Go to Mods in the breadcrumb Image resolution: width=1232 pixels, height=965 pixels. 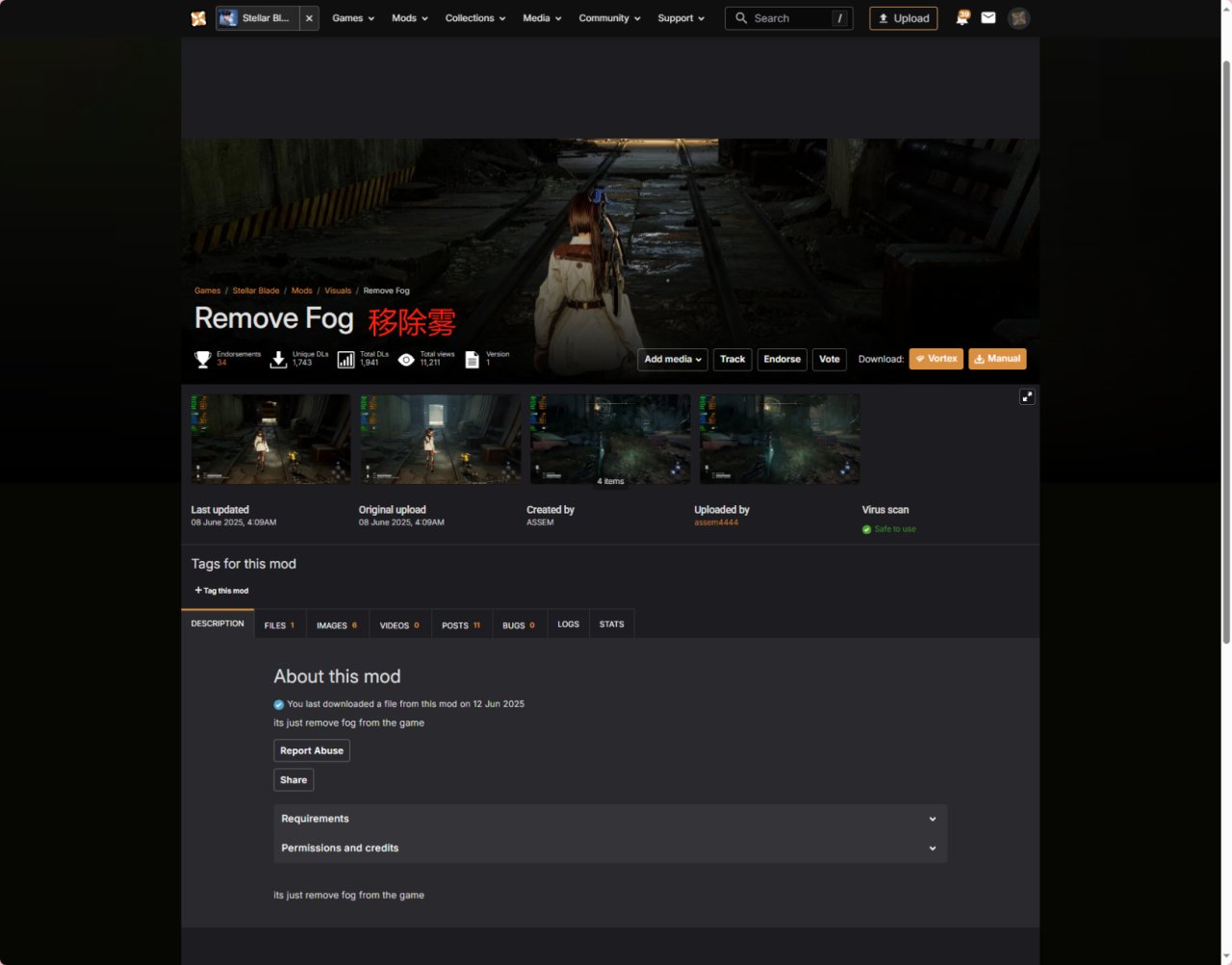[x=302, y=291]
